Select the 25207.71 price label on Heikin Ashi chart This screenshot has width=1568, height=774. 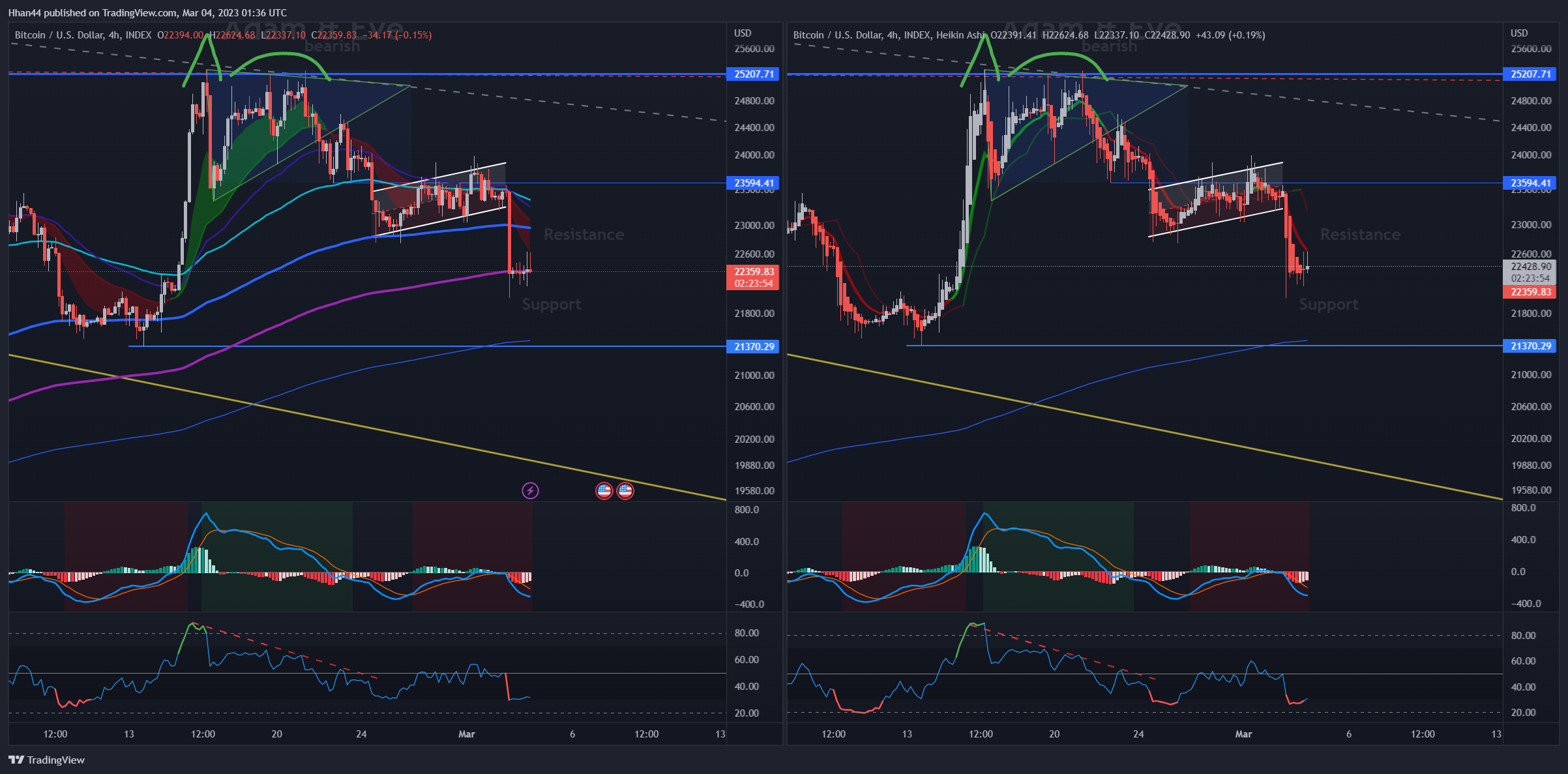click(1530, 74)
